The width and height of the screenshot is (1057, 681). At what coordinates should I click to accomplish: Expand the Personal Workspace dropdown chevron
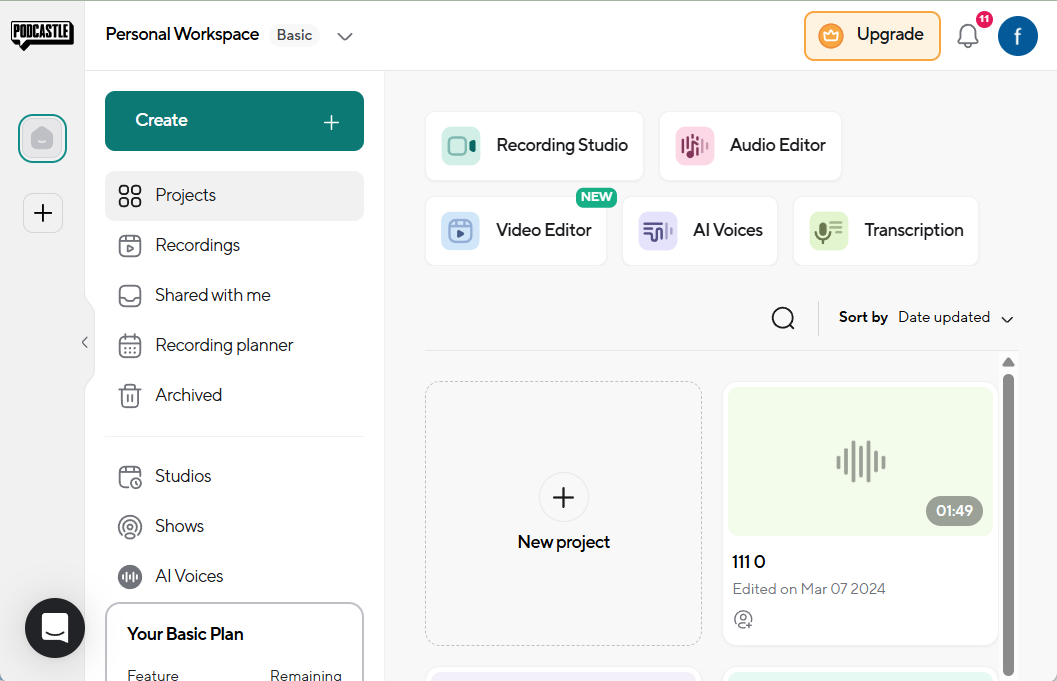coord(344,36)
